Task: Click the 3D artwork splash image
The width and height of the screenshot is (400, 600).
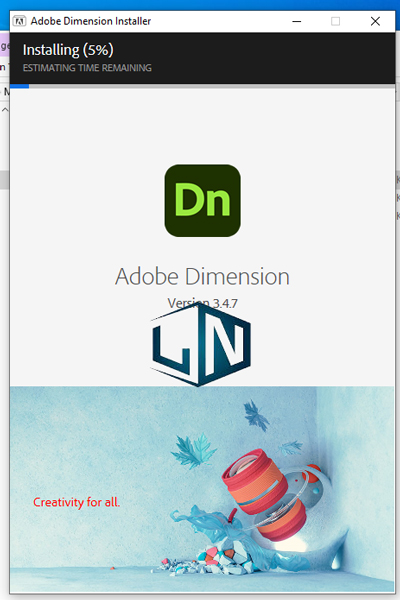Action: 202,489
